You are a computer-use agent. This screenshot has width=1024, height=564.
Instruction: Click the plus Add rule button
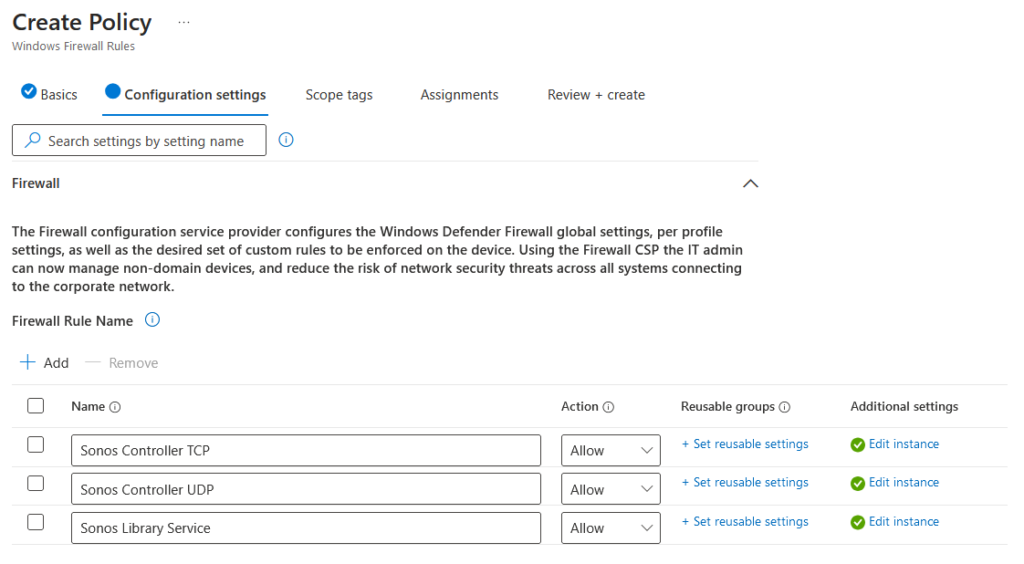coord(45,363)
